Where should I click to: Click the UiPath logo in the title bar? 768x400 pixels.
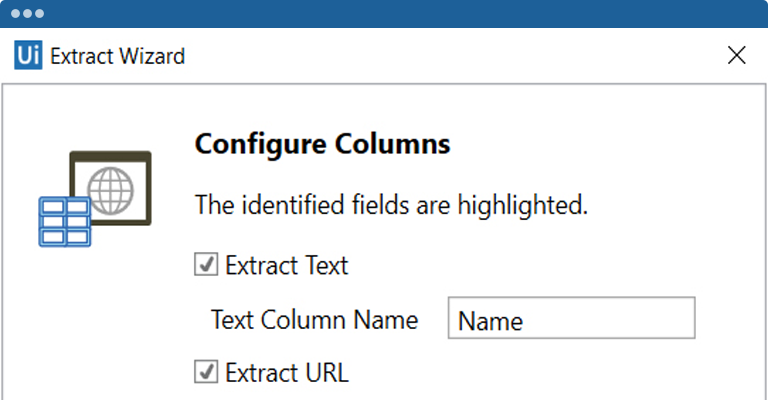pos(28,55)
